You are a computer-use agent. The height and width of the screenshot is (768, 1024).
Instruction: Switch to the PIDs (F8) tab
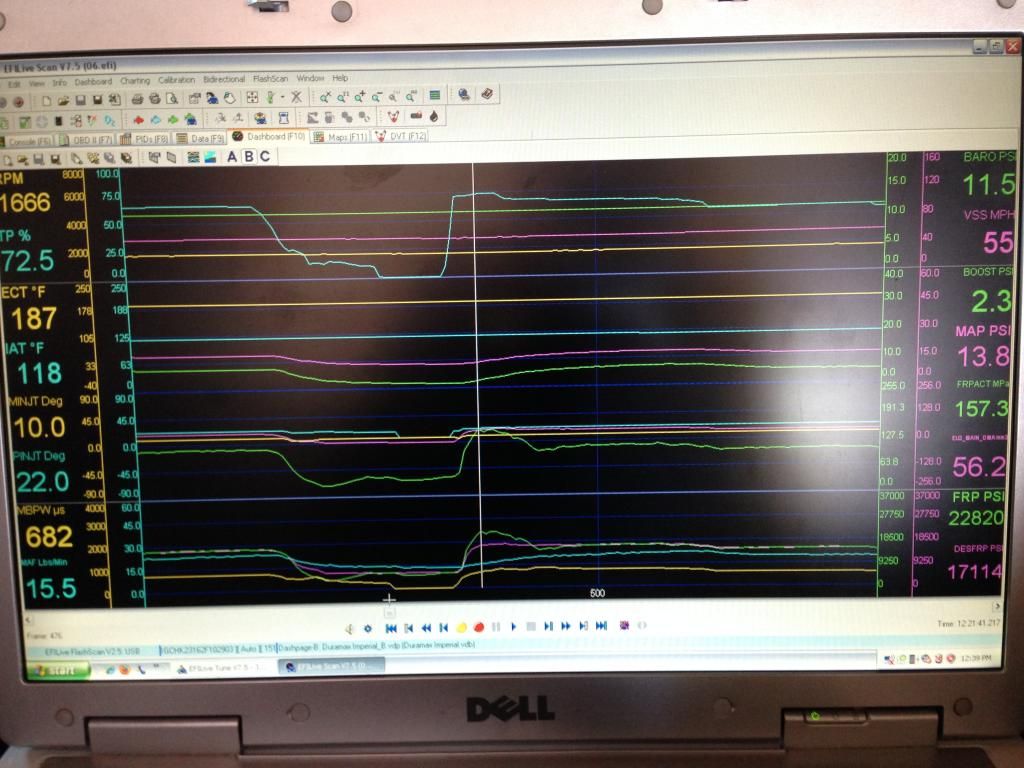[144, 139]
